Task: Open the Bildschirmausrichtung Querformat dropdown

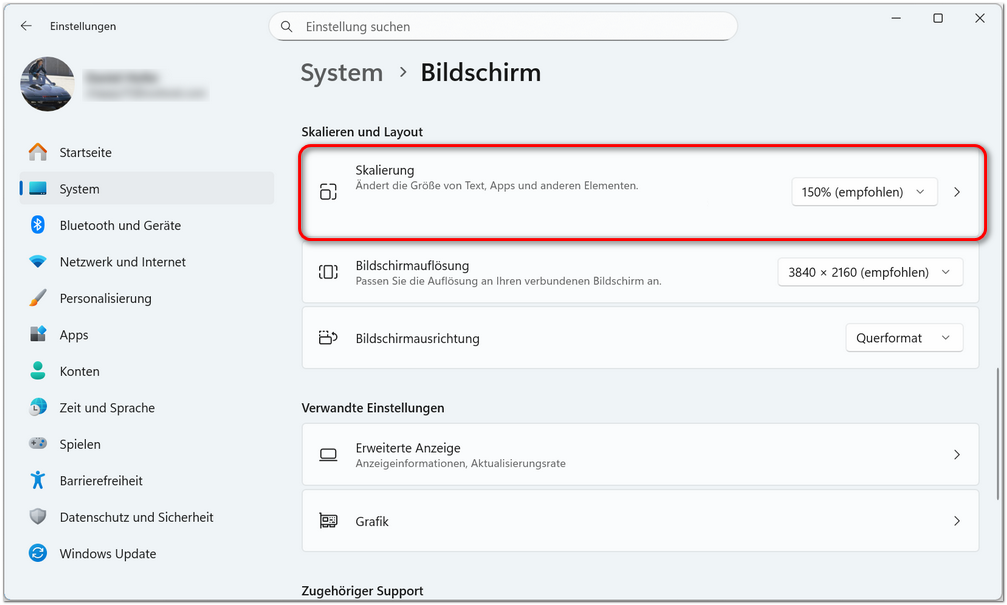Action: click(903, 338)
